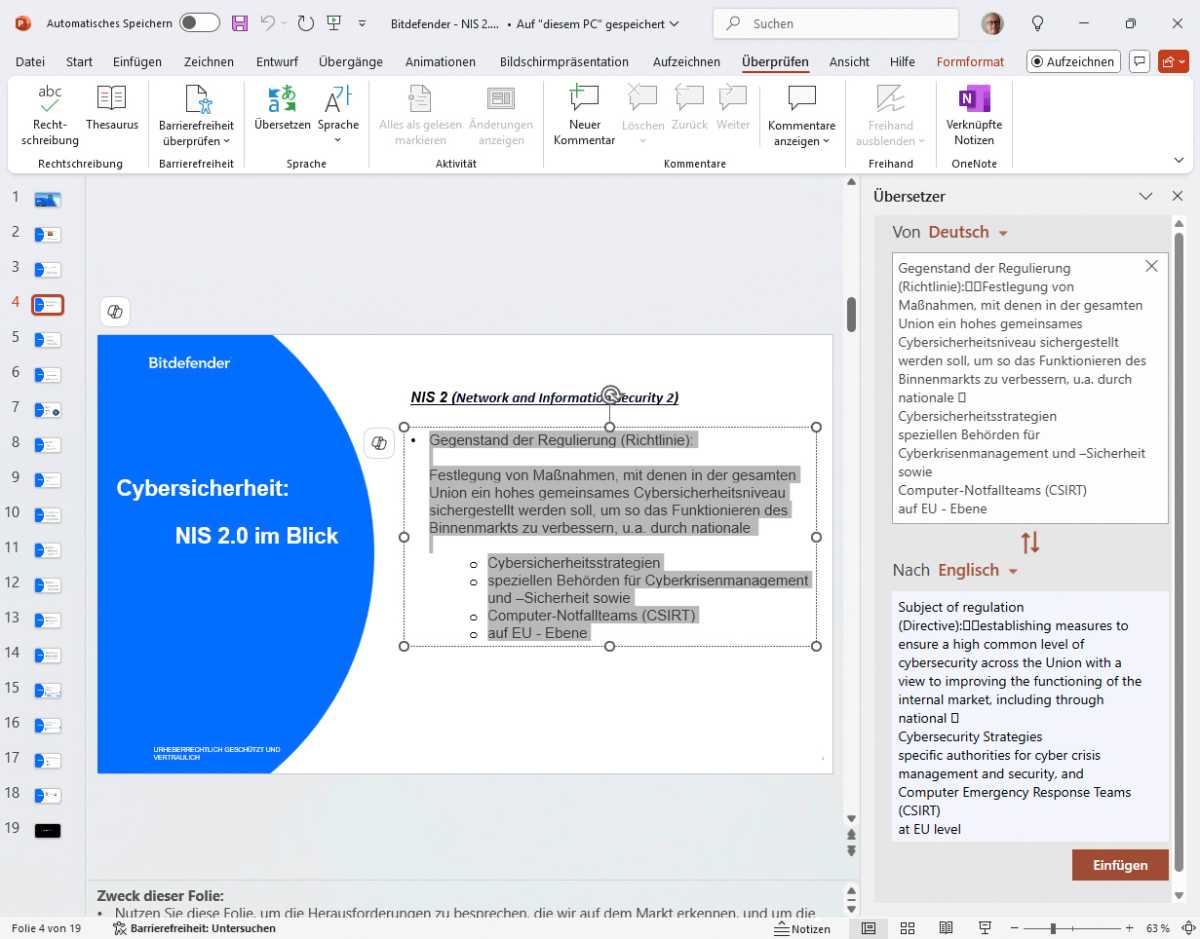This screenshot has width=1200, height=939.
Task: Go to previous slide arrow
Action: [851, 834]
